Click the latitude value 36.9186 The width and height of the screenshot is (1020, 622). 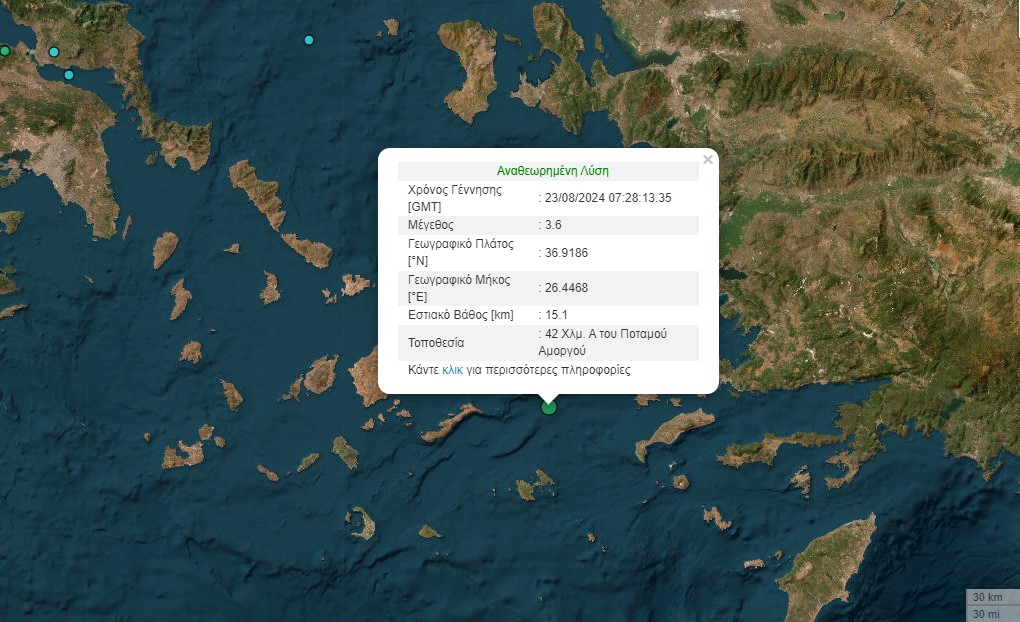pyautogui.click(x=566, y=253)
